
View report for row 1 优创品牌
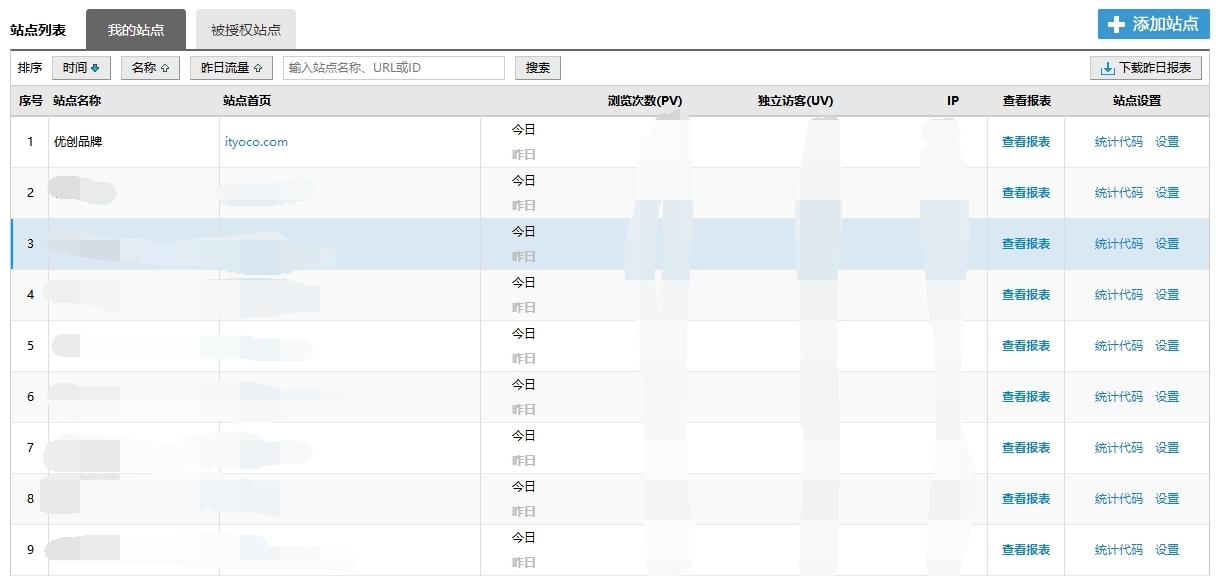pyautogui.click(x=1026, y=142)
